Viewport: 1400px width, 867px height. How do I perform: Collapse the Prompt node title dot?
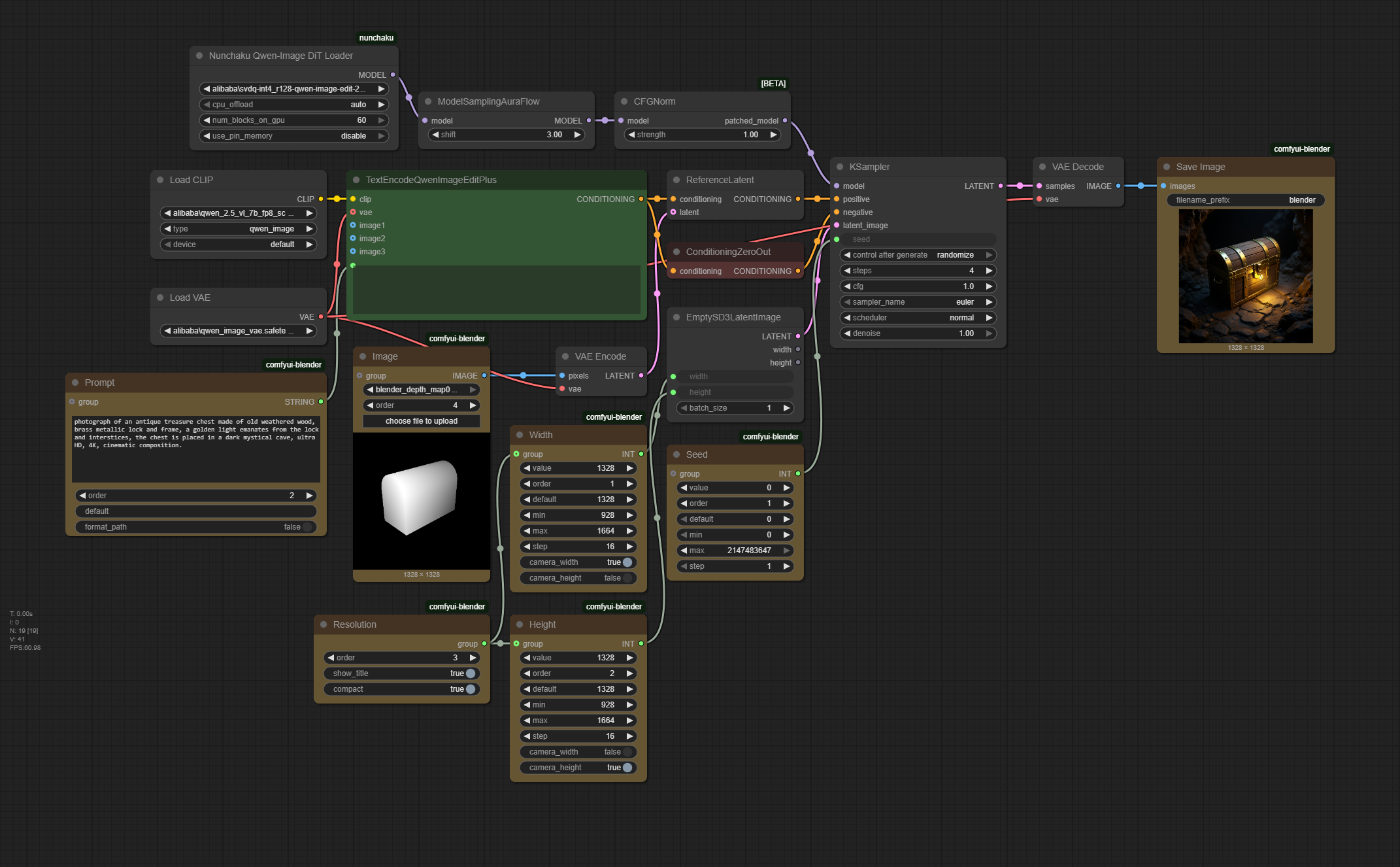click(75, 382)
